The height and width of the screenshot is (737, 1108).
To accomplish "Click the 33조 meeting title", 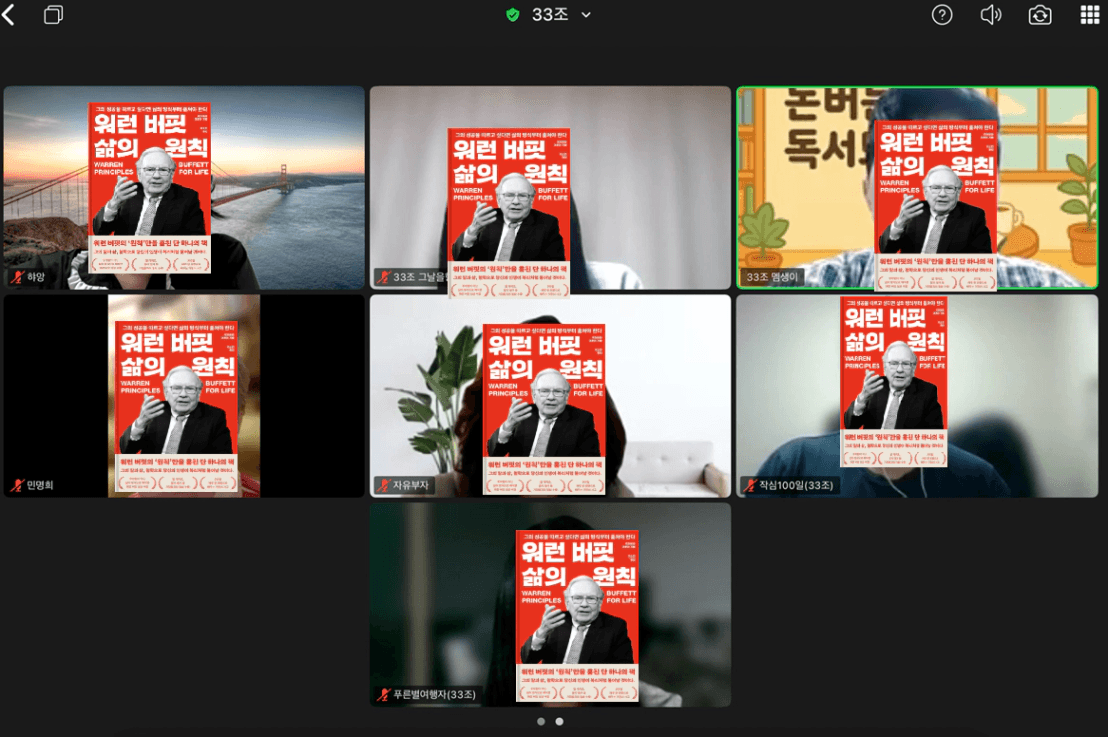I will pos(549,15).
